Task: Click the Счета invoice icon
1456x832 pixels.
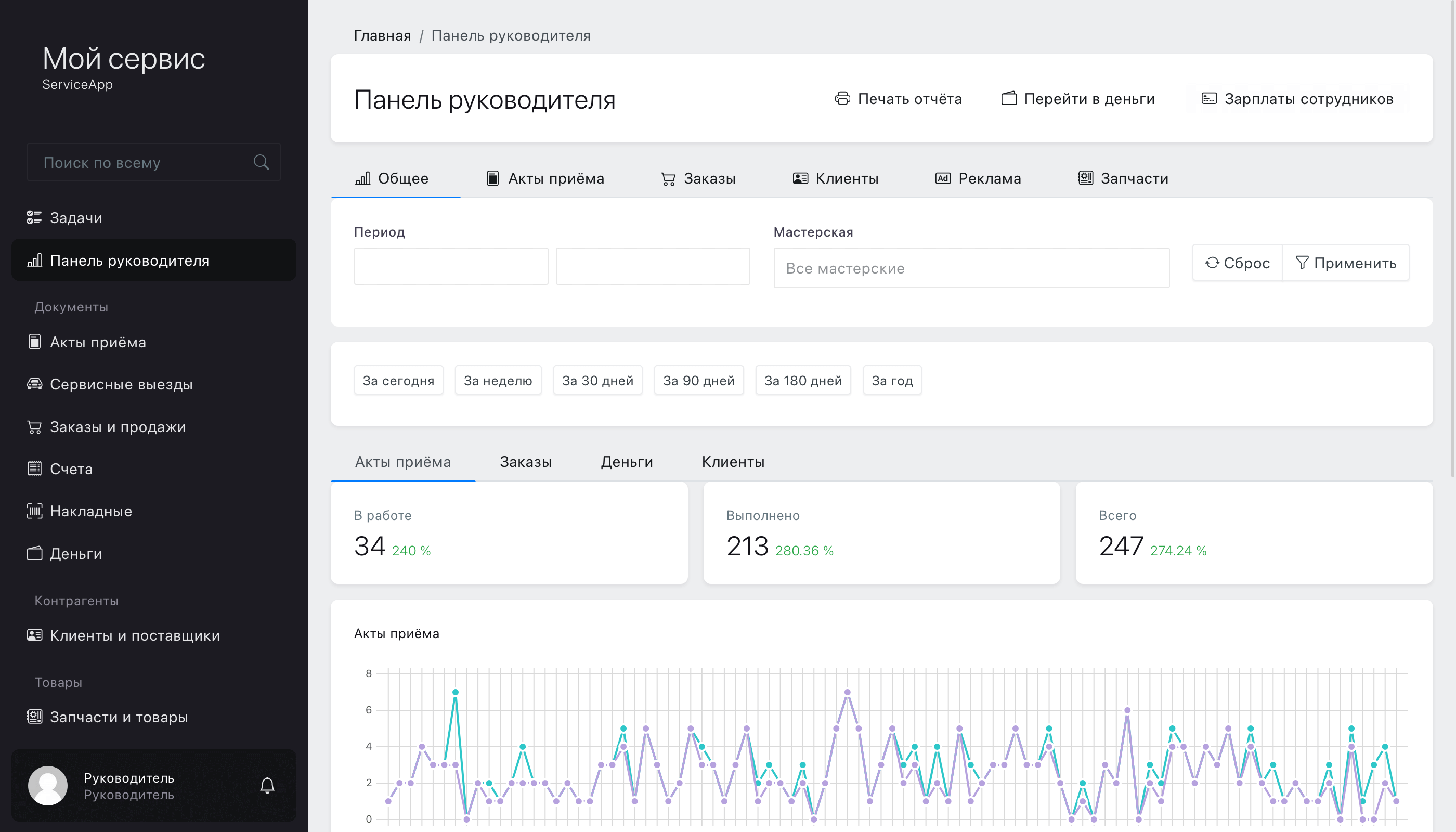Action: tap(34, 469)
